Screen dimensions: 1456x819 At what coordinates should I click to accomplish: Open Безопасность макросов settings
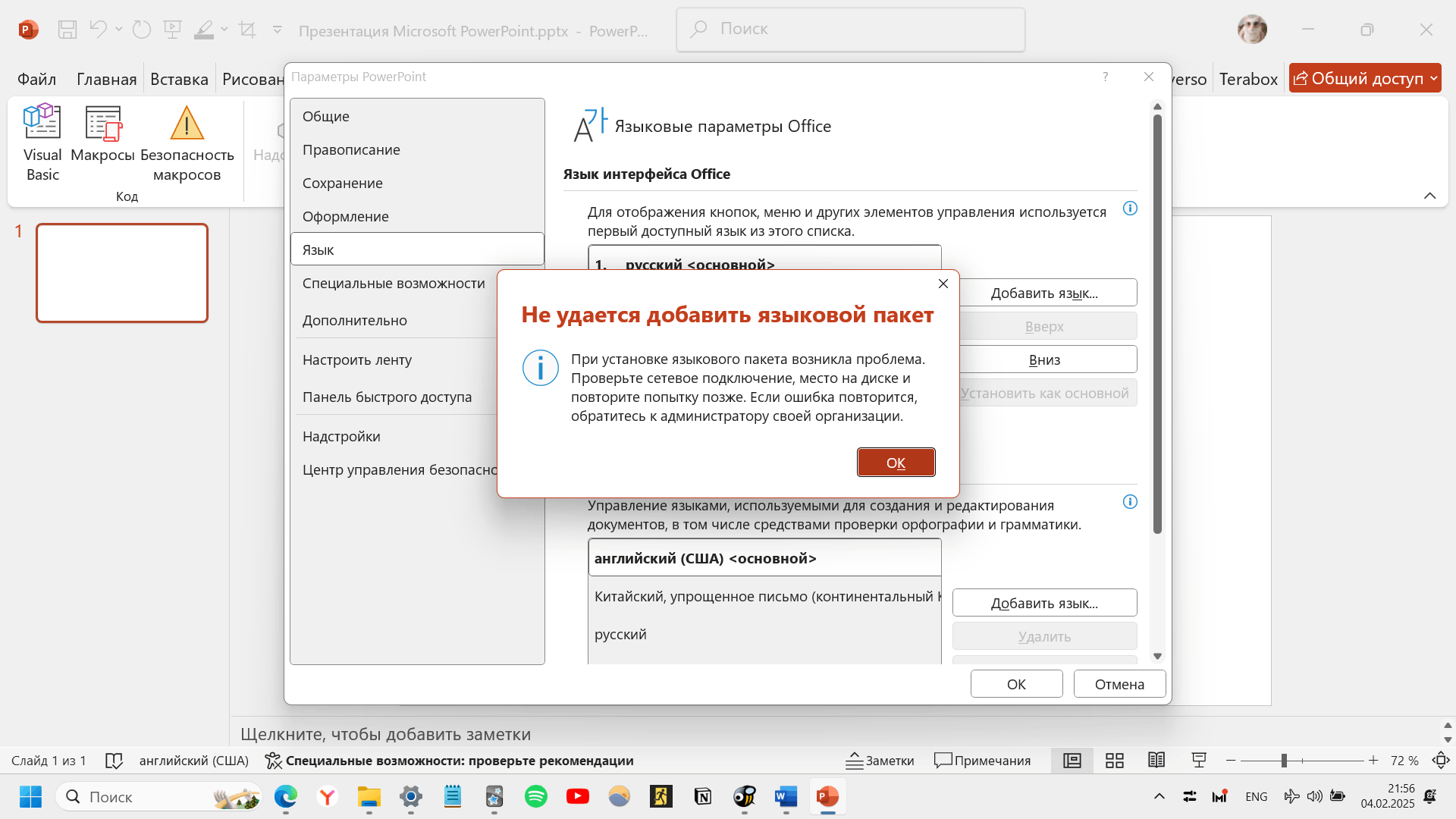pyautogui.click(x=187, y=143)
